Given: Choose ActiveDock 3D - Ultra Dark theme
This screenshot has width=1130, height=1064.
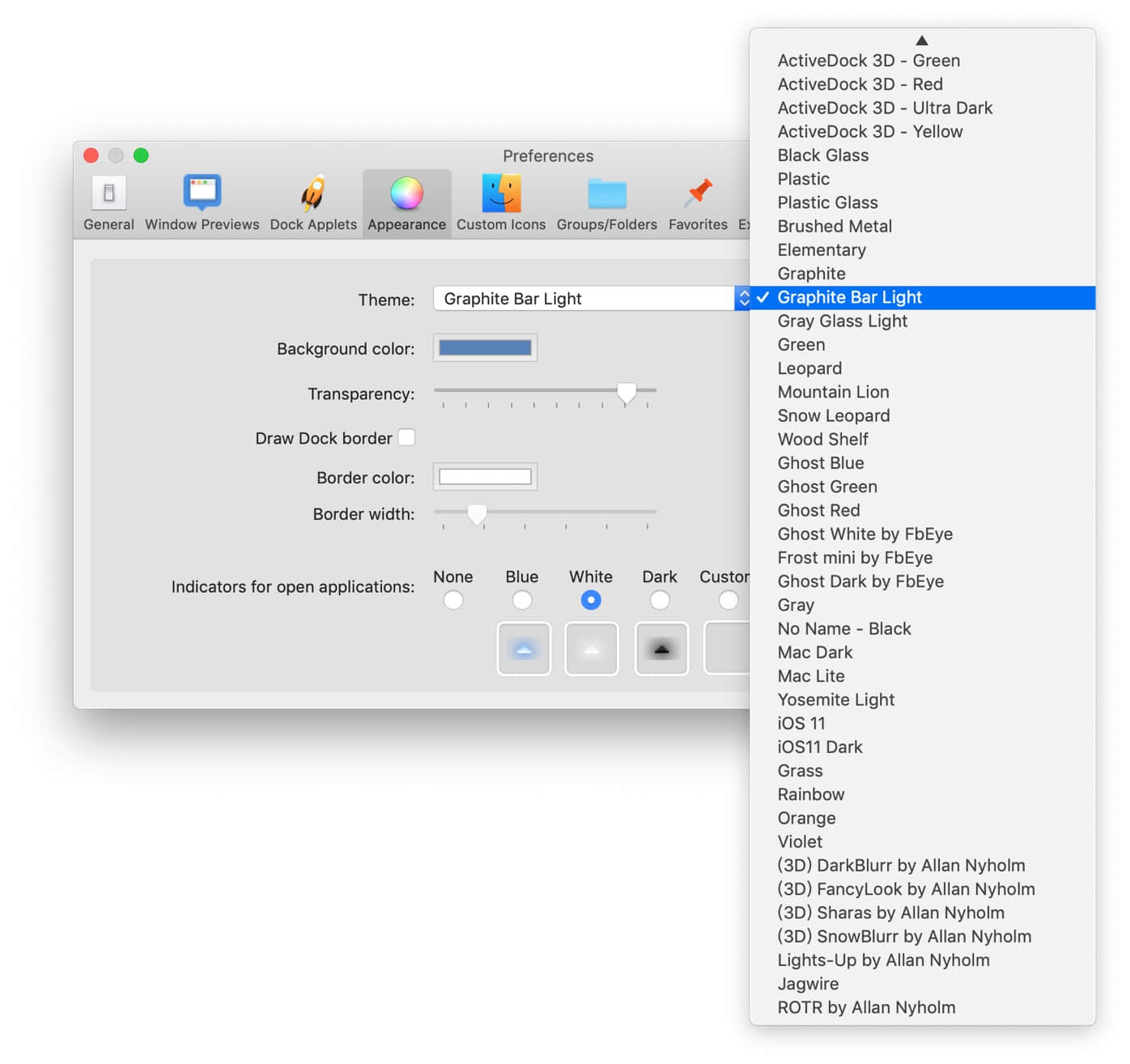Looking at the screenshot, I should [923, 108].
